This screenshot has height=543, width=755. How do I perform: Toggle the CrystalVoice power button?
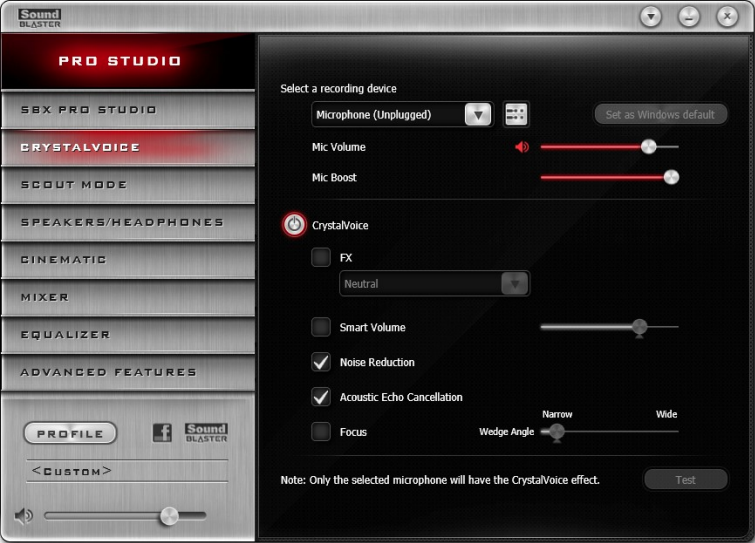point(294,225)
